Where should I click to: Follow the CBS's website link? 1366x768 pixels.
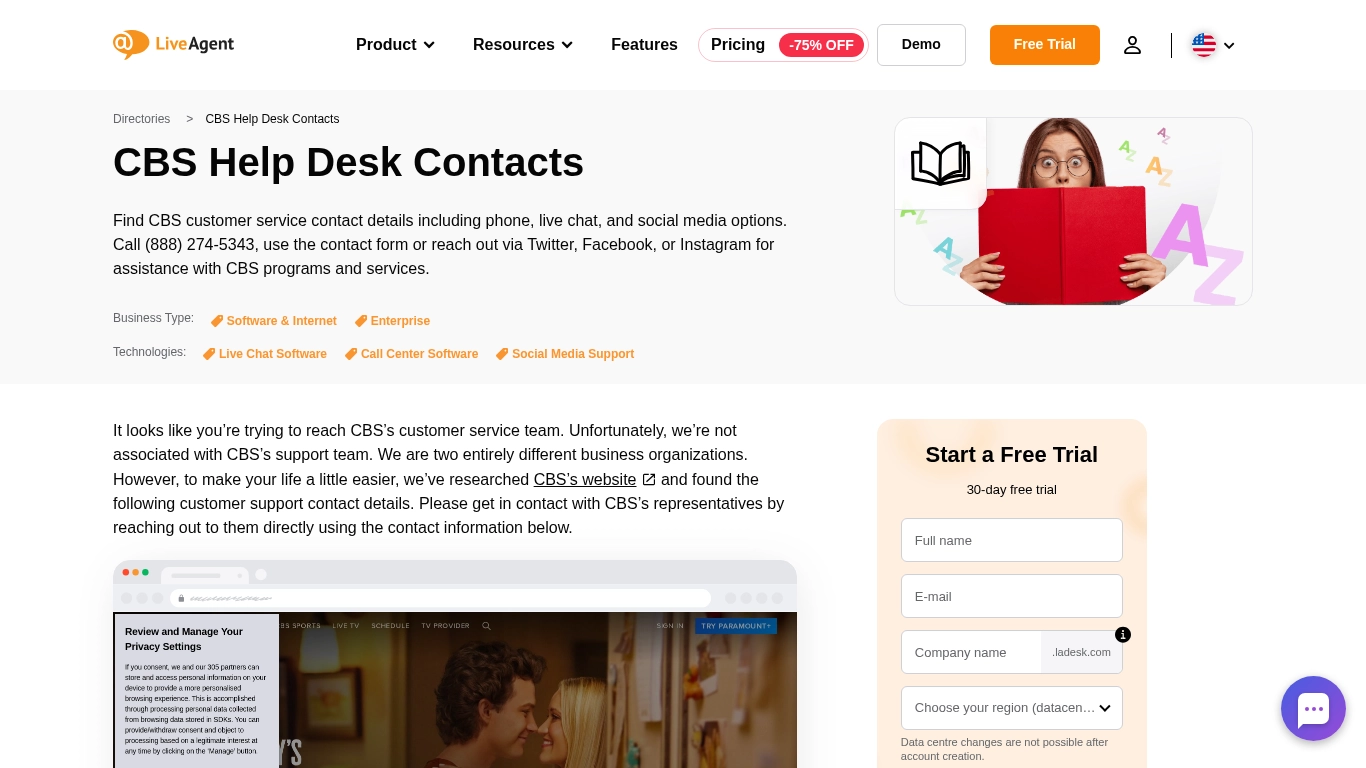click(585, 480)
